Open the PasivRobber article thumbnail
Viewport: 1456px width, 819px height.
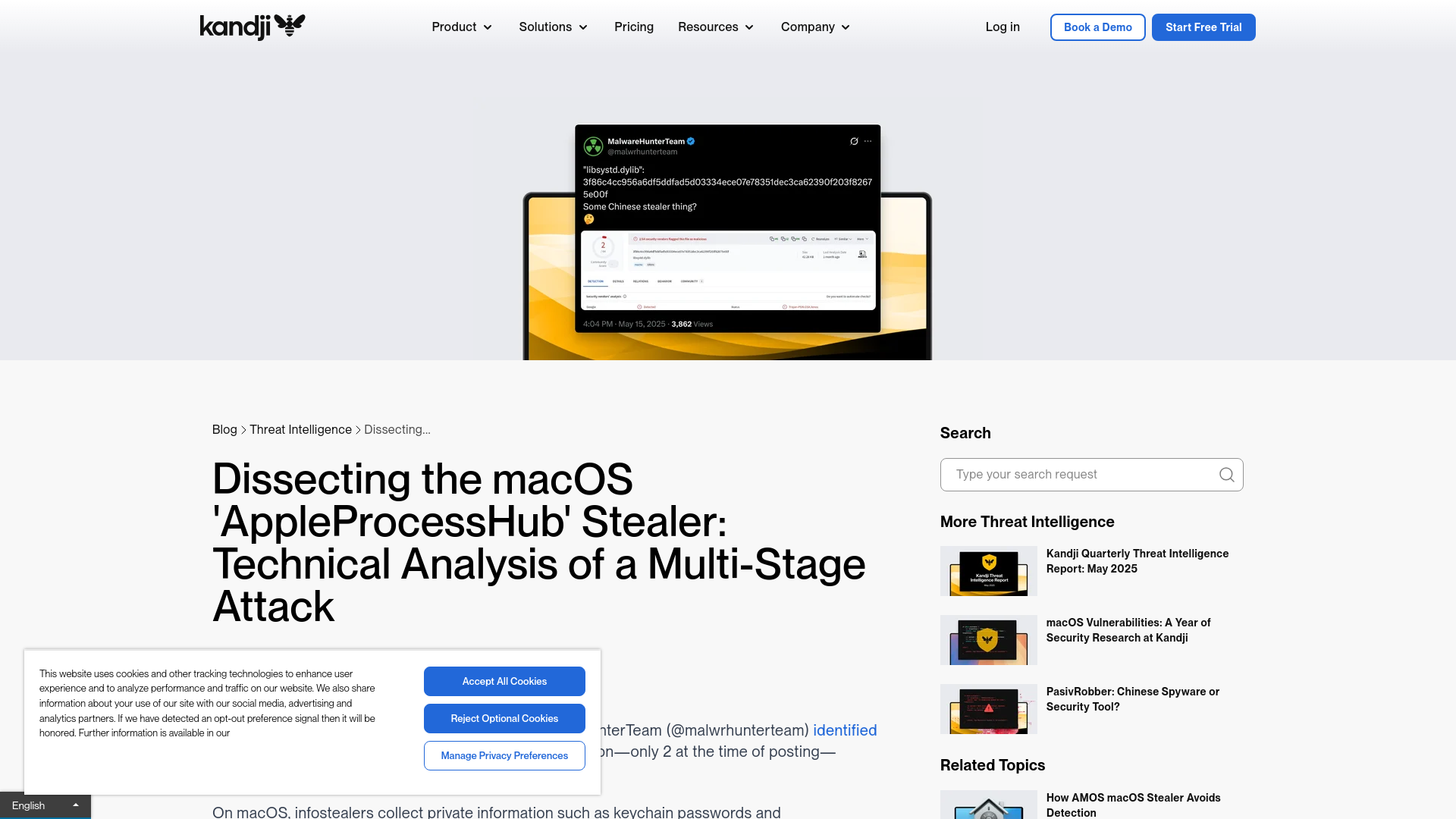(x=989, y=709)
